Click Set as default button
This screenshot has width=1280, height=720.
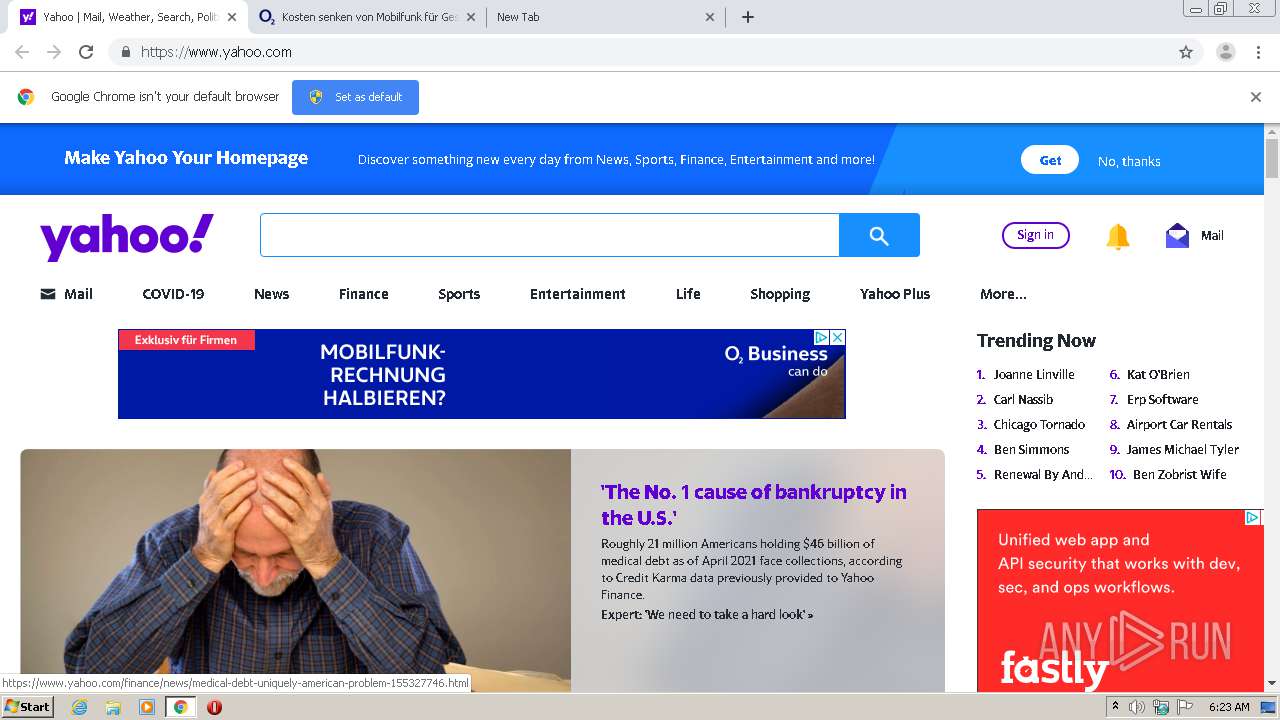(x=355, y=97)
